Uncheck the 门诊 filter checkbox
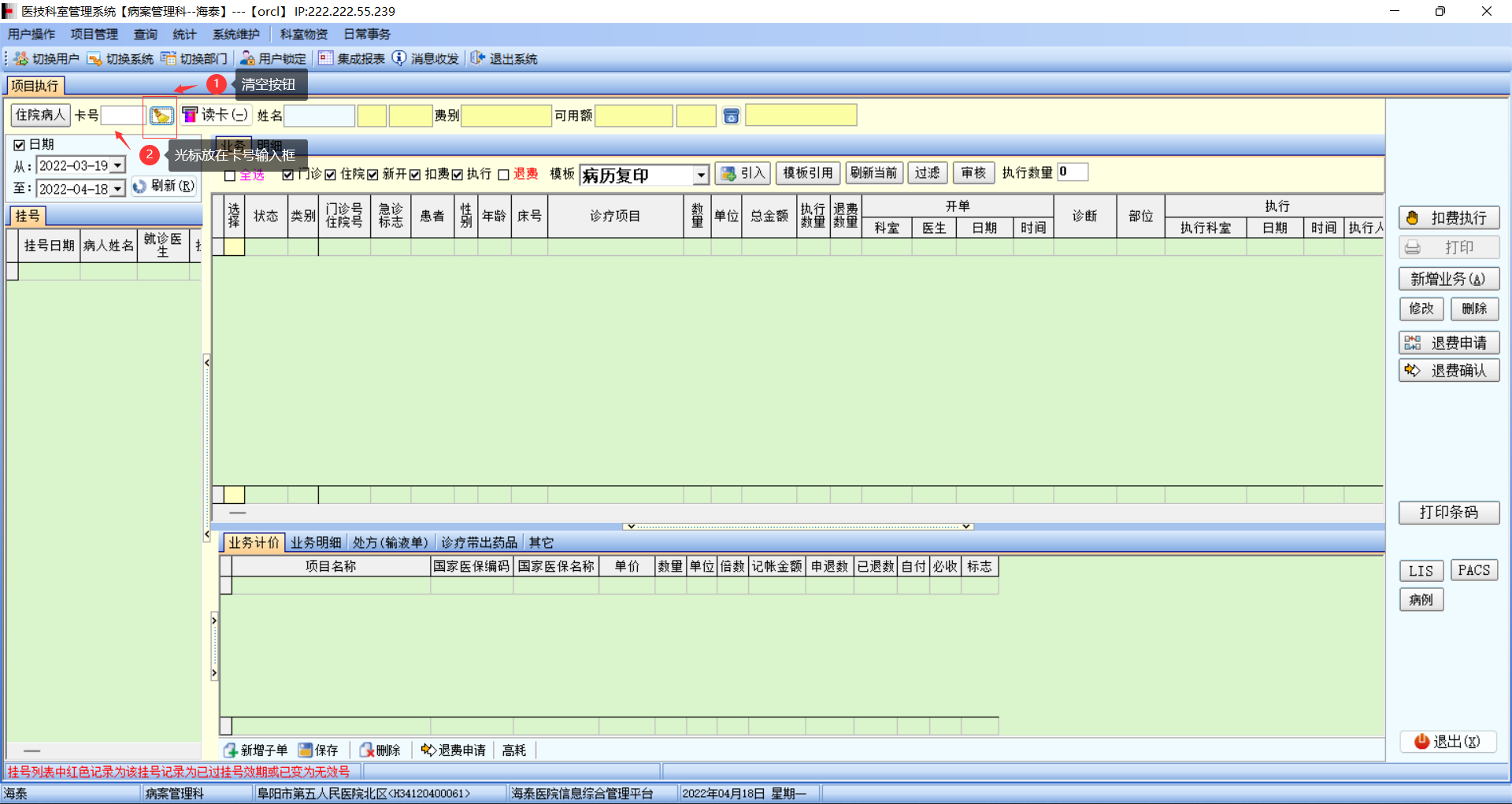Image resolution: width=1512 pixels, height=804 pixels. [288, 175]
